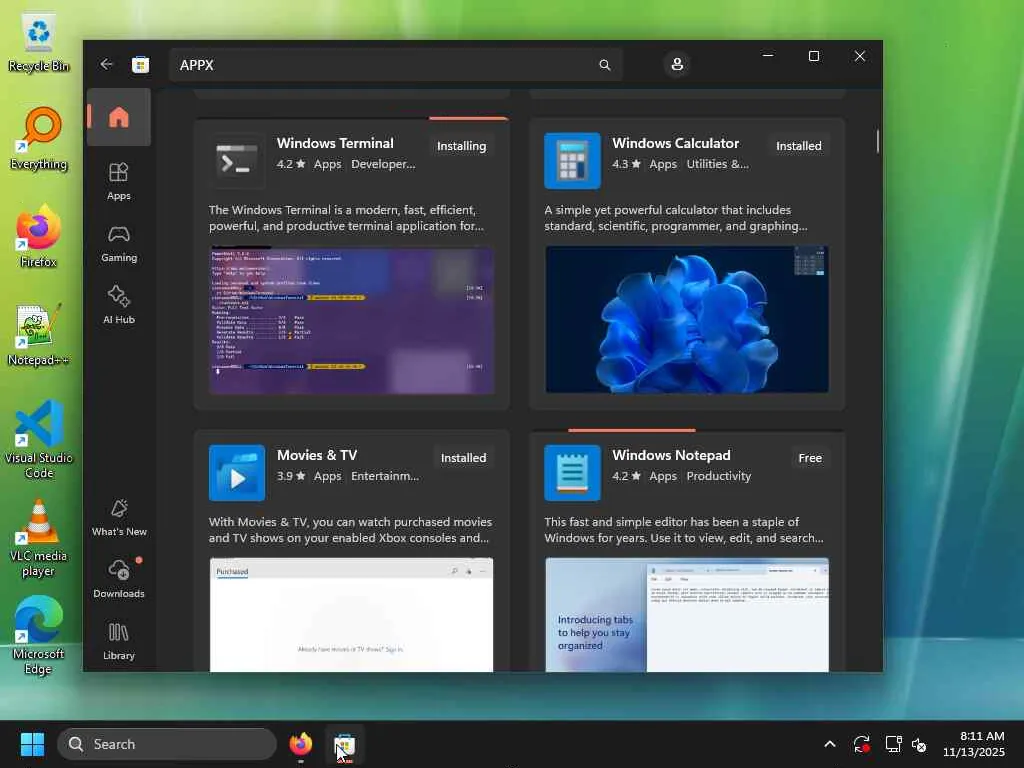
Task: Open the Movies & TV title link
Action: (317, 455)
